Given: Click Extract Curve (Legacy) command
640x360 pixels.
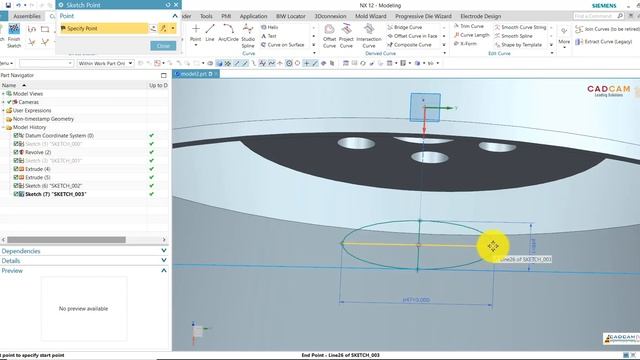Looking at the screenshot, I should (604, 42).
